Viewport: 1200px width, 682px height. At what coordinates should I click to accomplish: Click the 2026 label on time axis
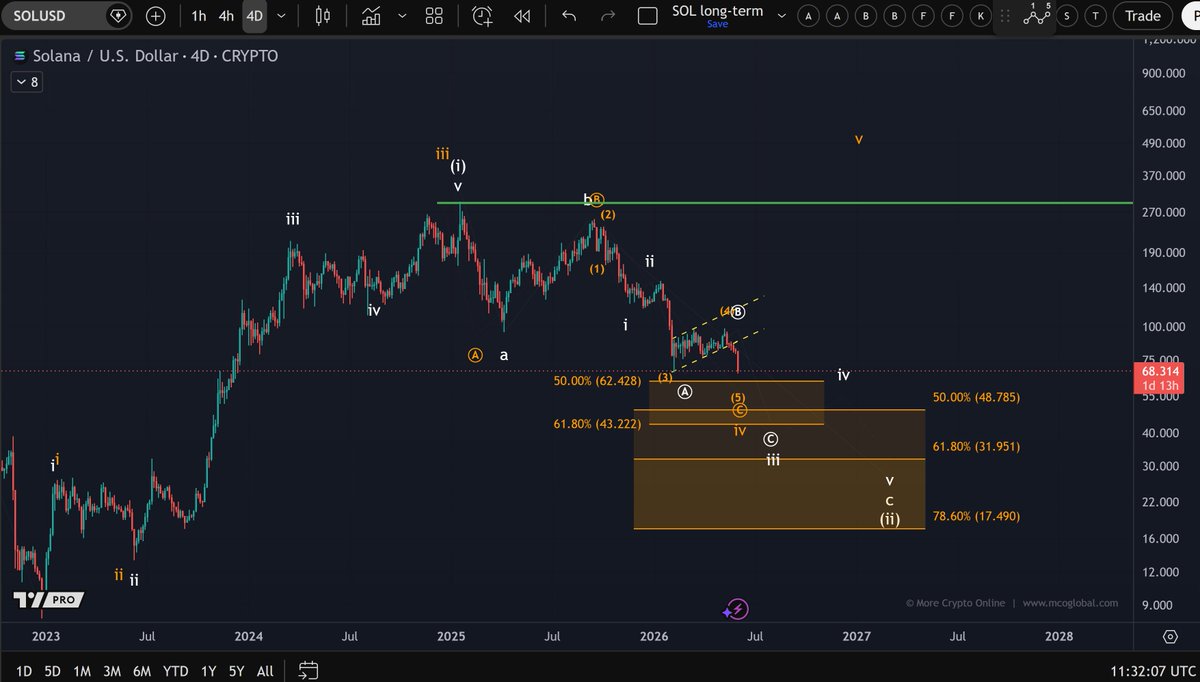(654, 636)
